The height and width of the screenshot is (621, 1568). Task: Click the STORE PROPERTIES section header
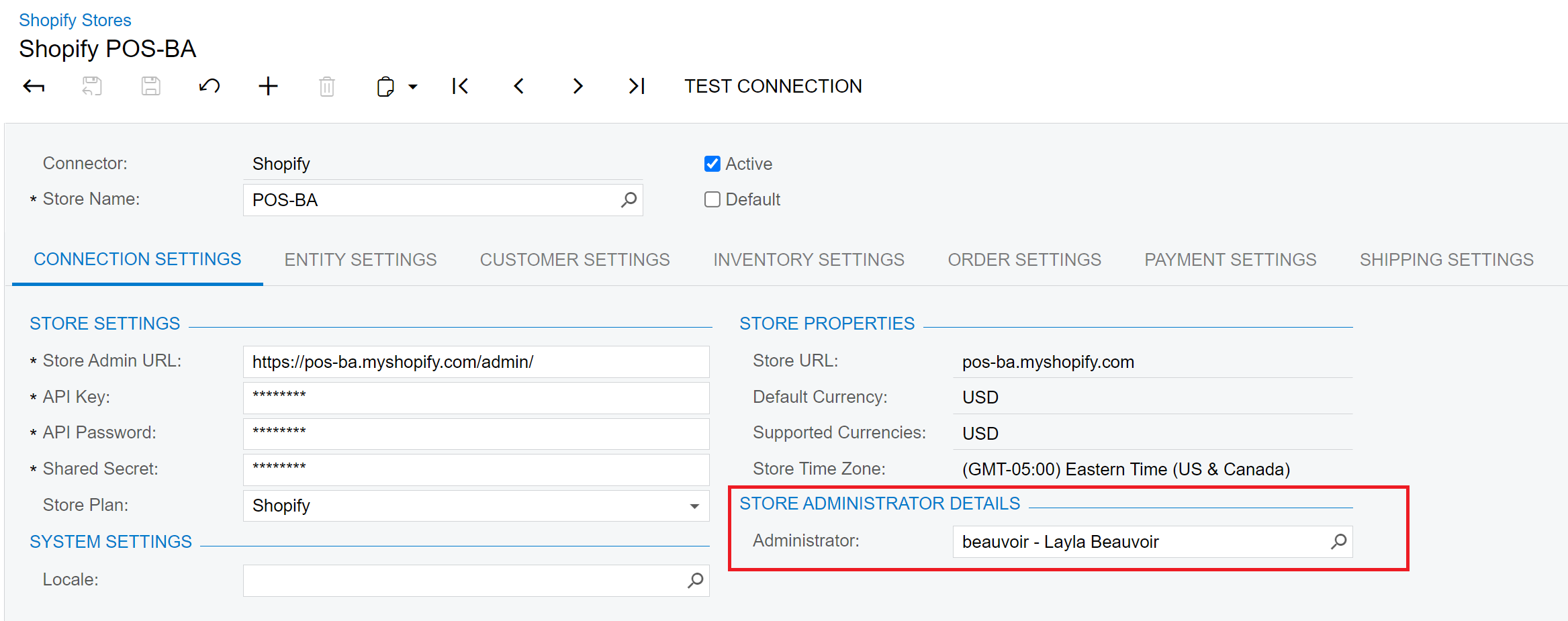[x=827, y=324]
